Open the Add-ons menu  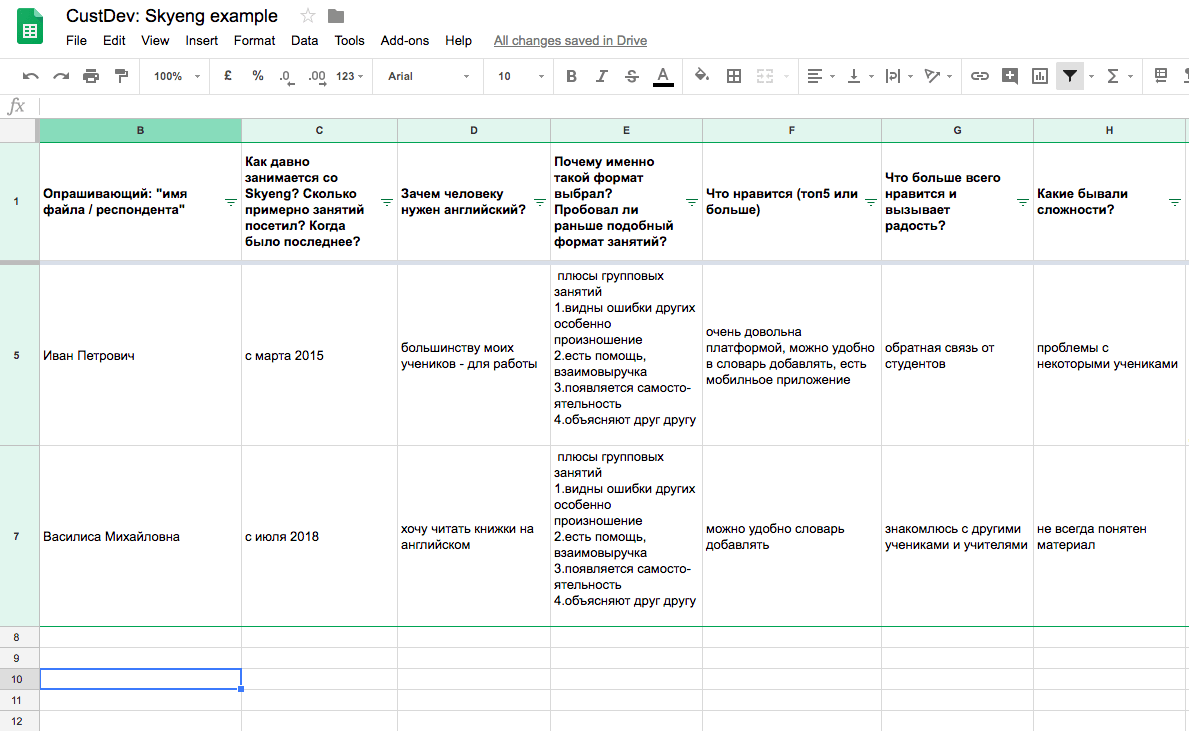(x=404, y=40)
